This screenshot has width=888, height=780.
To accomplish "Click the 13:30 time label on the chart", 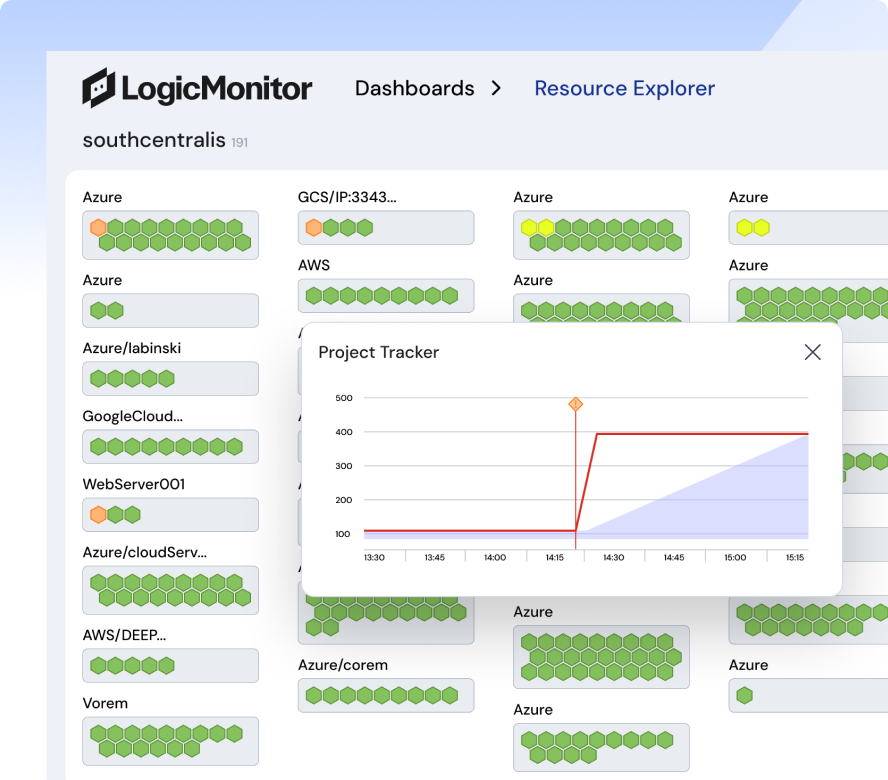I will pyautogui.click(x=374, y=557).
